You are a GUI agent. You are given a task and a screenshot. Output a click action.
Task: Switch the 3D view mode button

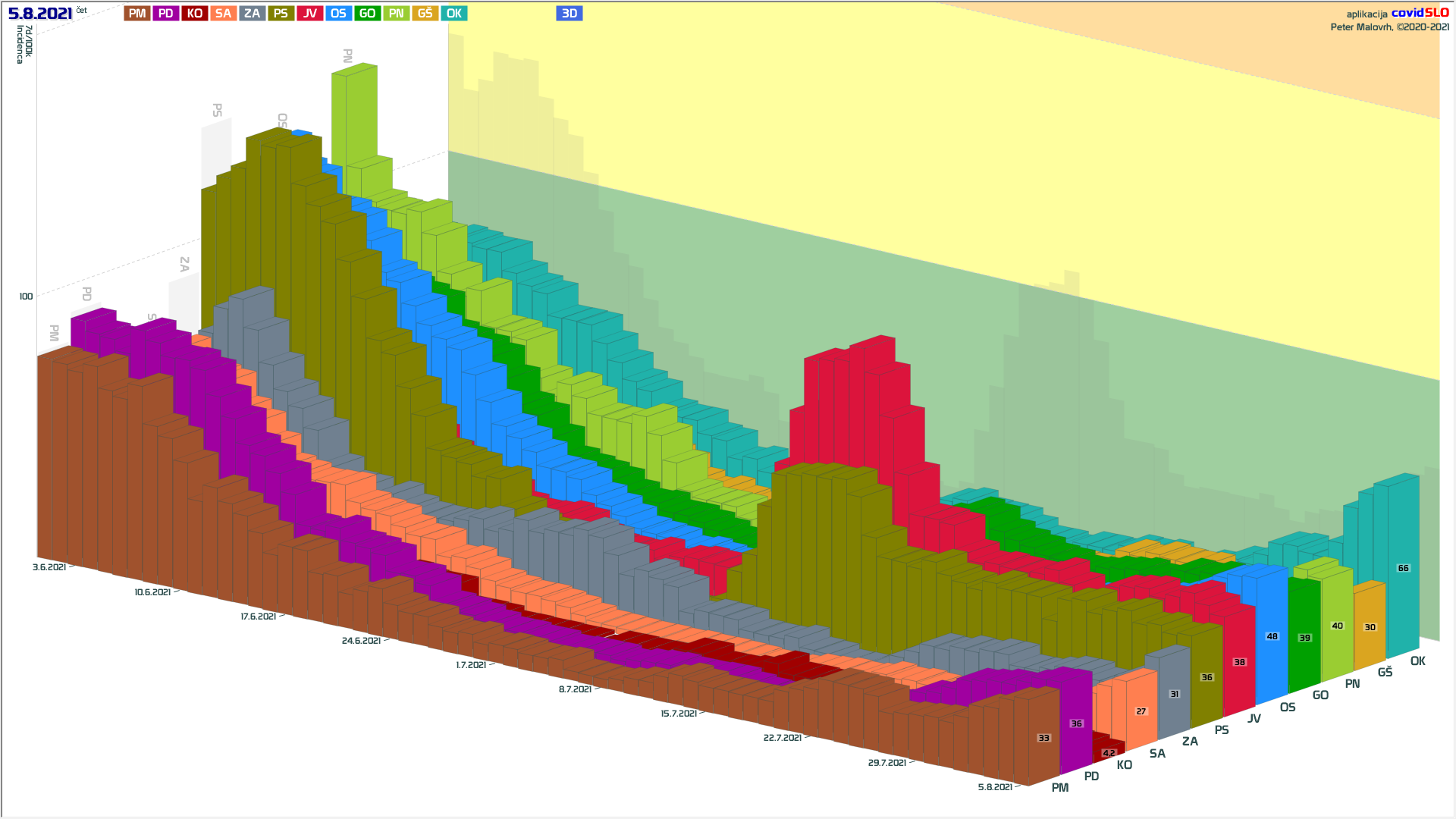[x=569, y=14]
